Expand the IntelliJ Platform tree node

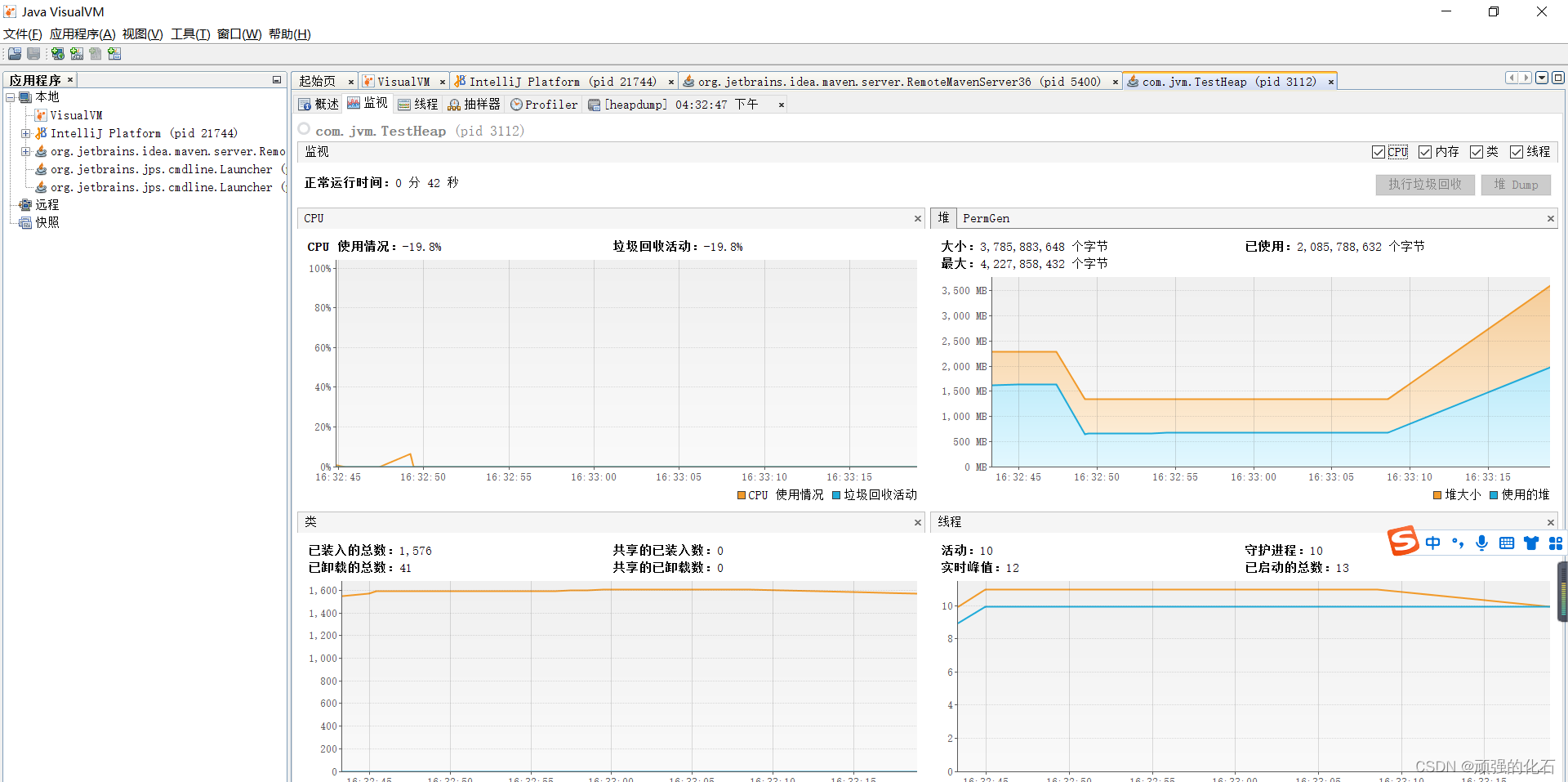pyautogui.click(x=25, y=133)
